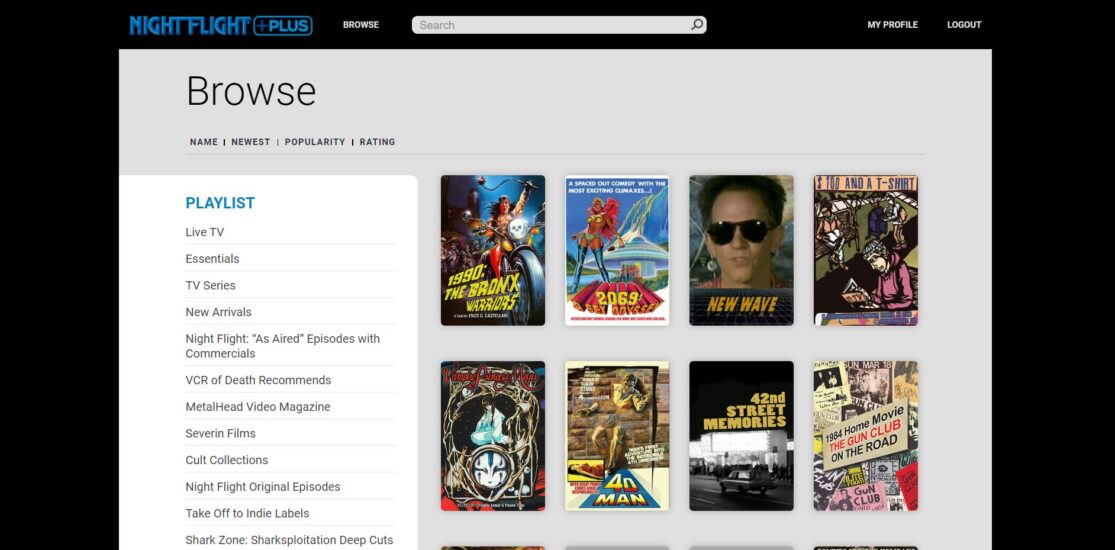The image size is (1115, 550).
Task: Open the New Arrivals playlist
Action: 218,312
